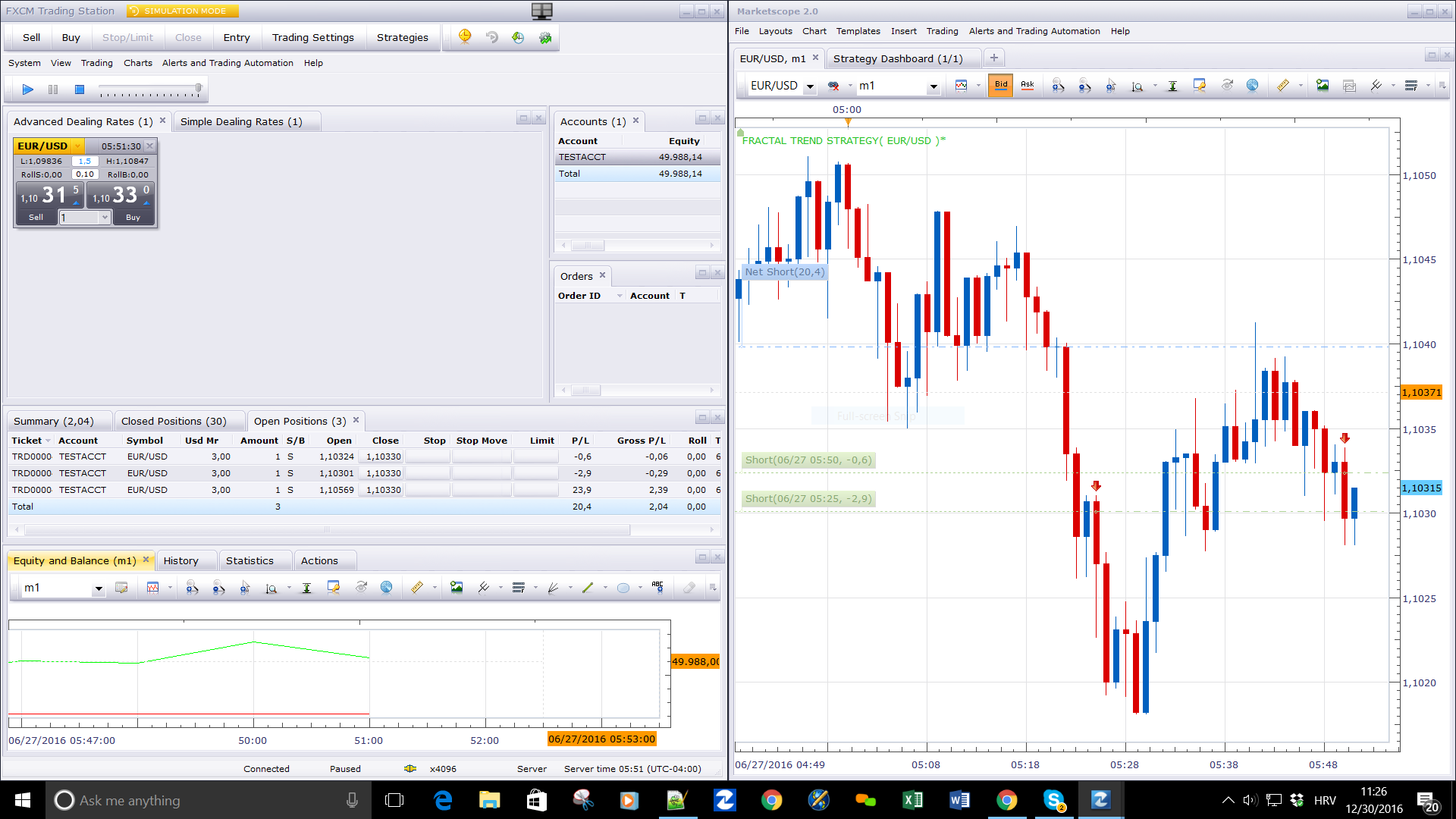Expand the Ticket column sort dropdown
The image size is (1456, 819).
48,441
